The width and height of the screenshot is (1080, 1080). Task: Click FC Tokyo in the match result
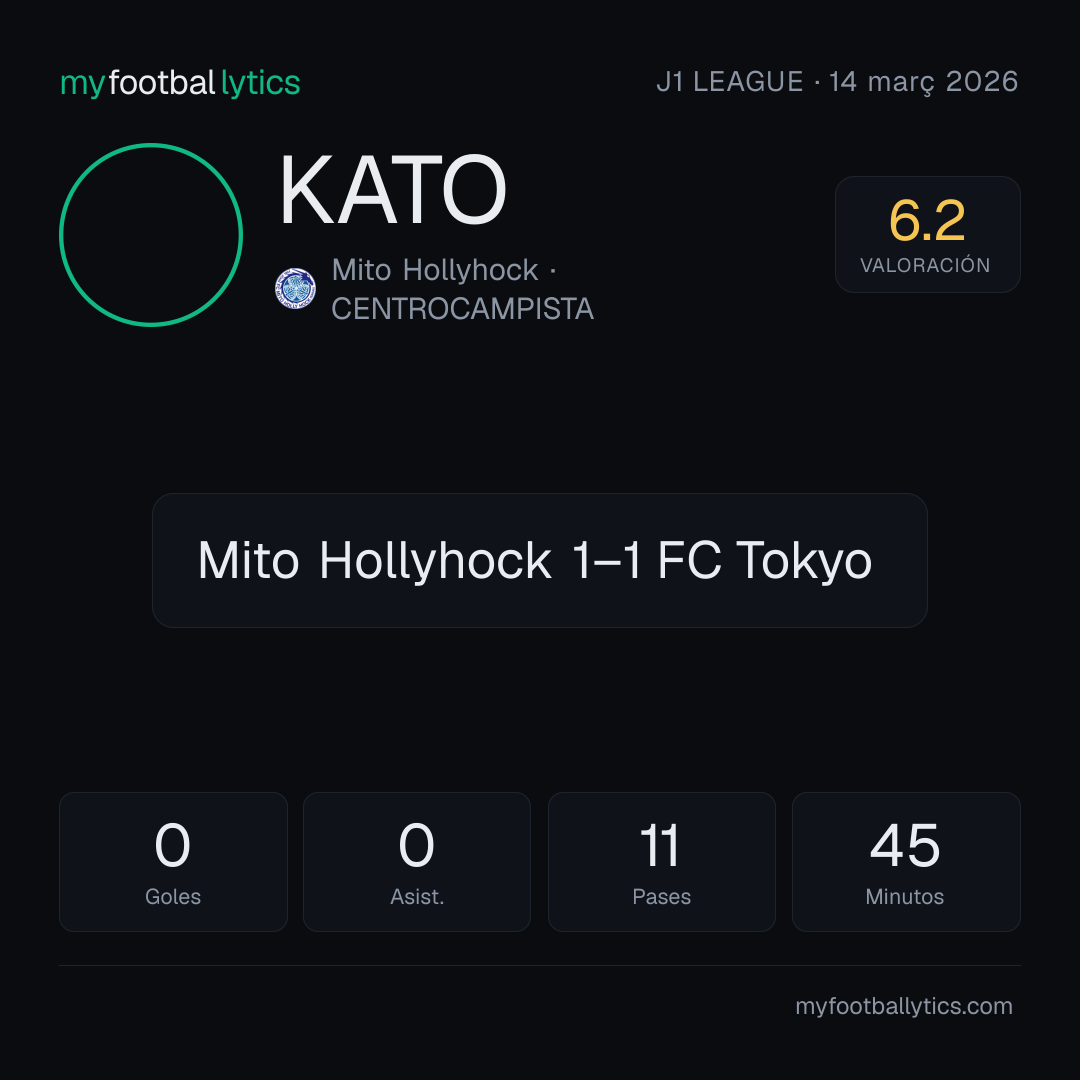765,560
